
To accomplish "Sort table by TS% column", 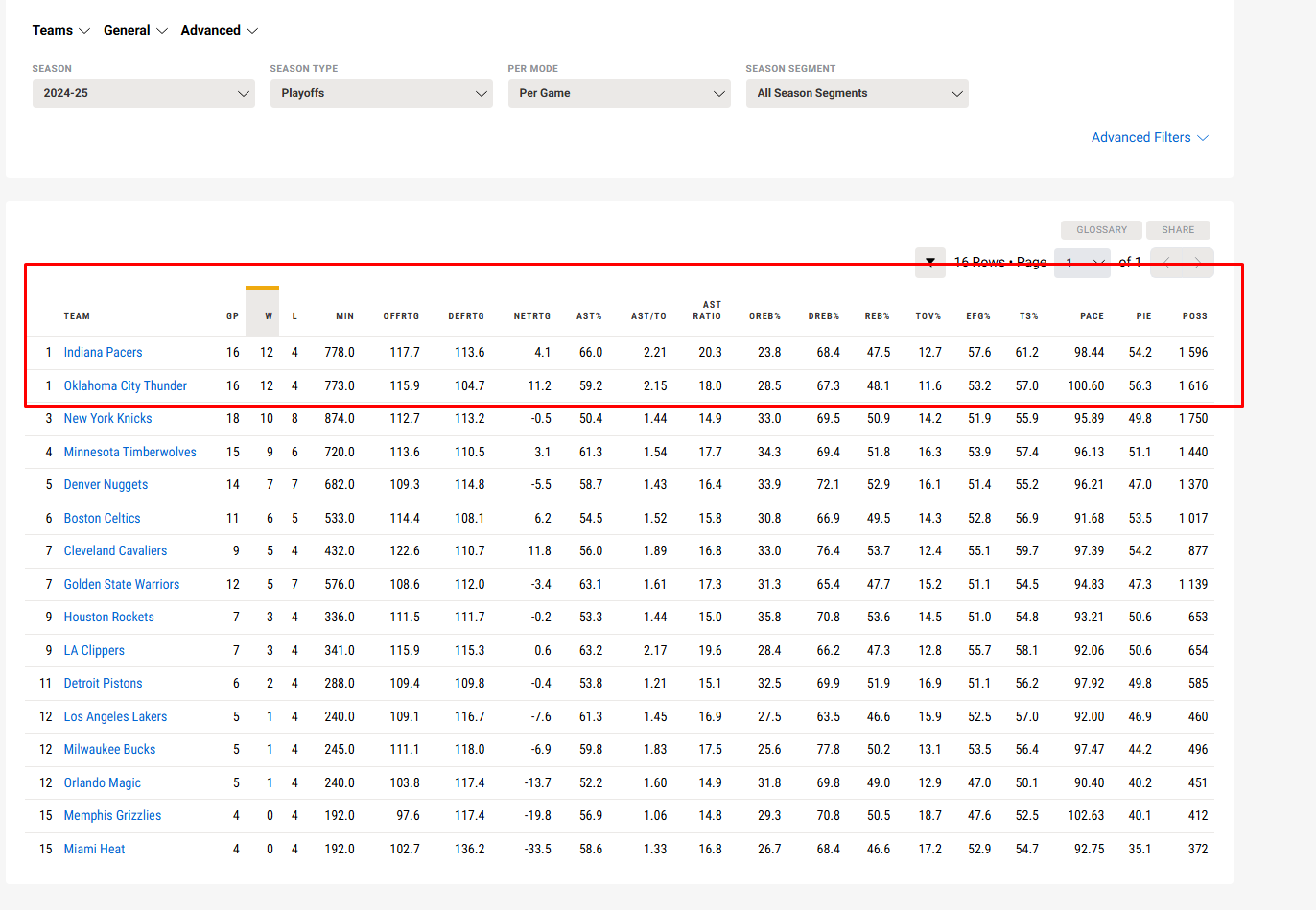I will [1029, 316].
